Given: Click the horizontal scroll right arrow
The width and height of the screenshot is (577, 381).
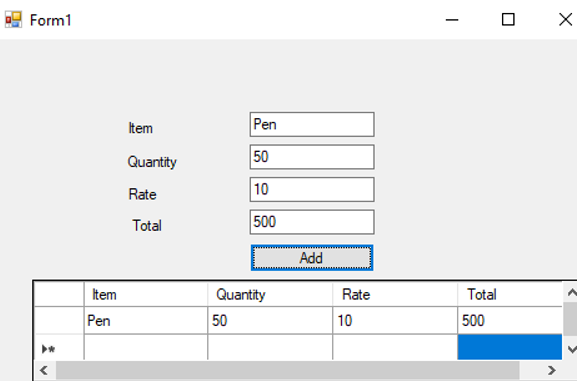Looking at the screenshot, I should point(551,370).
